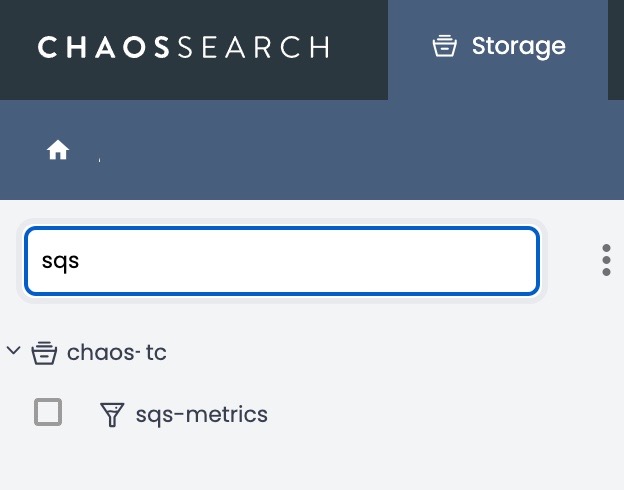624x490 pixels.
Task: Click the CHAOSSEARCH logo
Action: tap(183, 47)
